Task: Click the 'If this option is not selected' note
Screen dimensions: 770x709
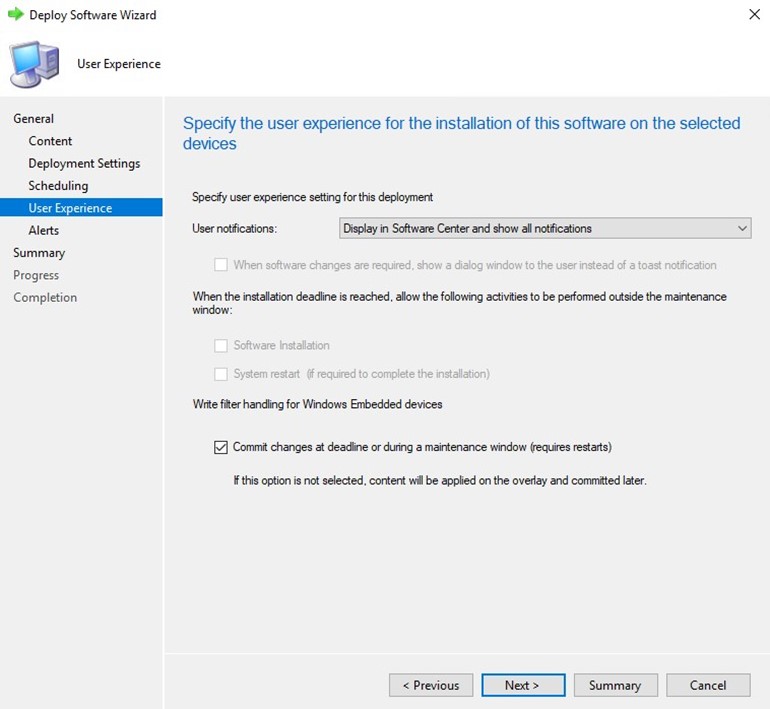Action: 440,481
